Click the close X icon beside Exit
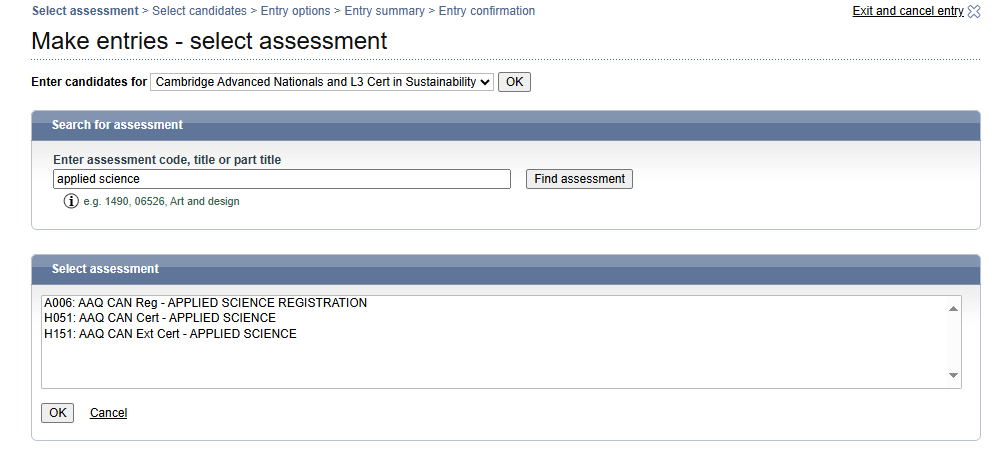Screen dimensions: 1002x456 [x=974, y=12]
